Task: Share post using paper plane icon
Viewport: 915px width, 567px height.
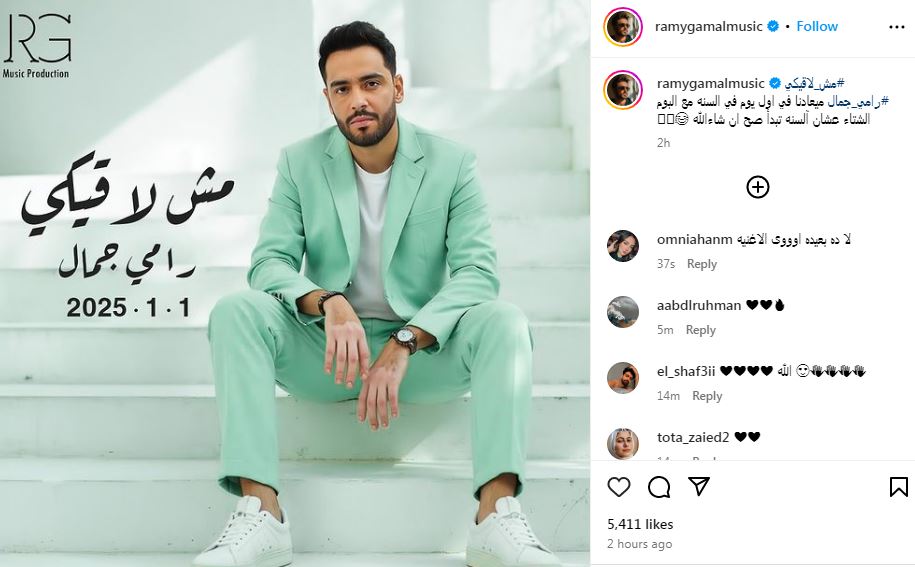Action: click(x=699, y=486)
